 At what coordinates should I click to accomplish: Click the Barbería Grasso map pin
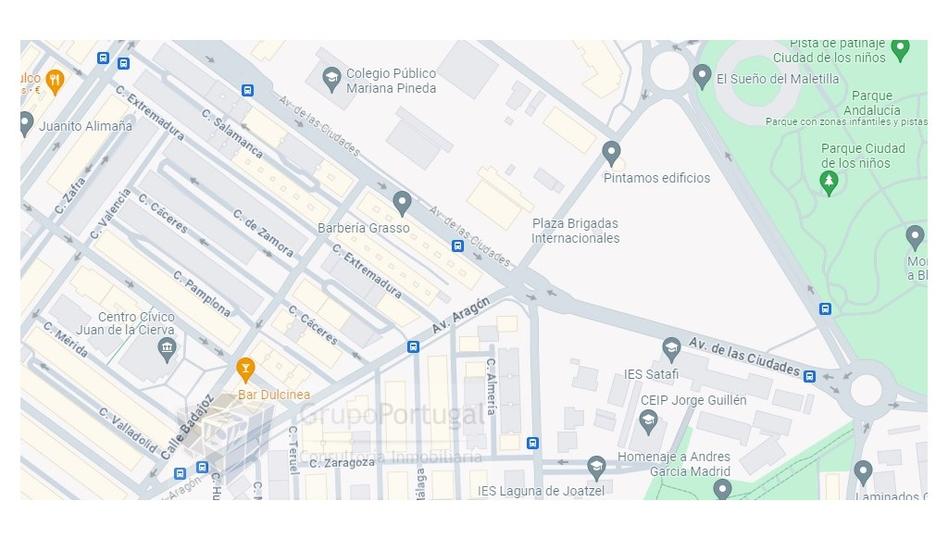tap(402, 203)
